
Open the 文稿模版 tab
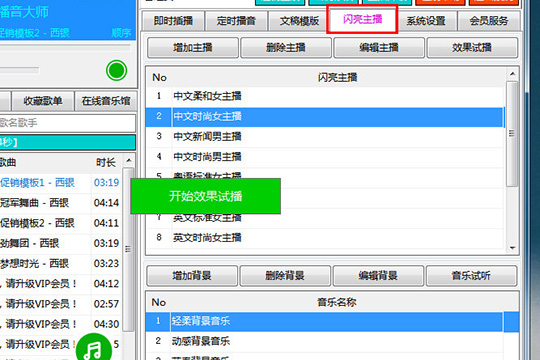pos(299,21)
